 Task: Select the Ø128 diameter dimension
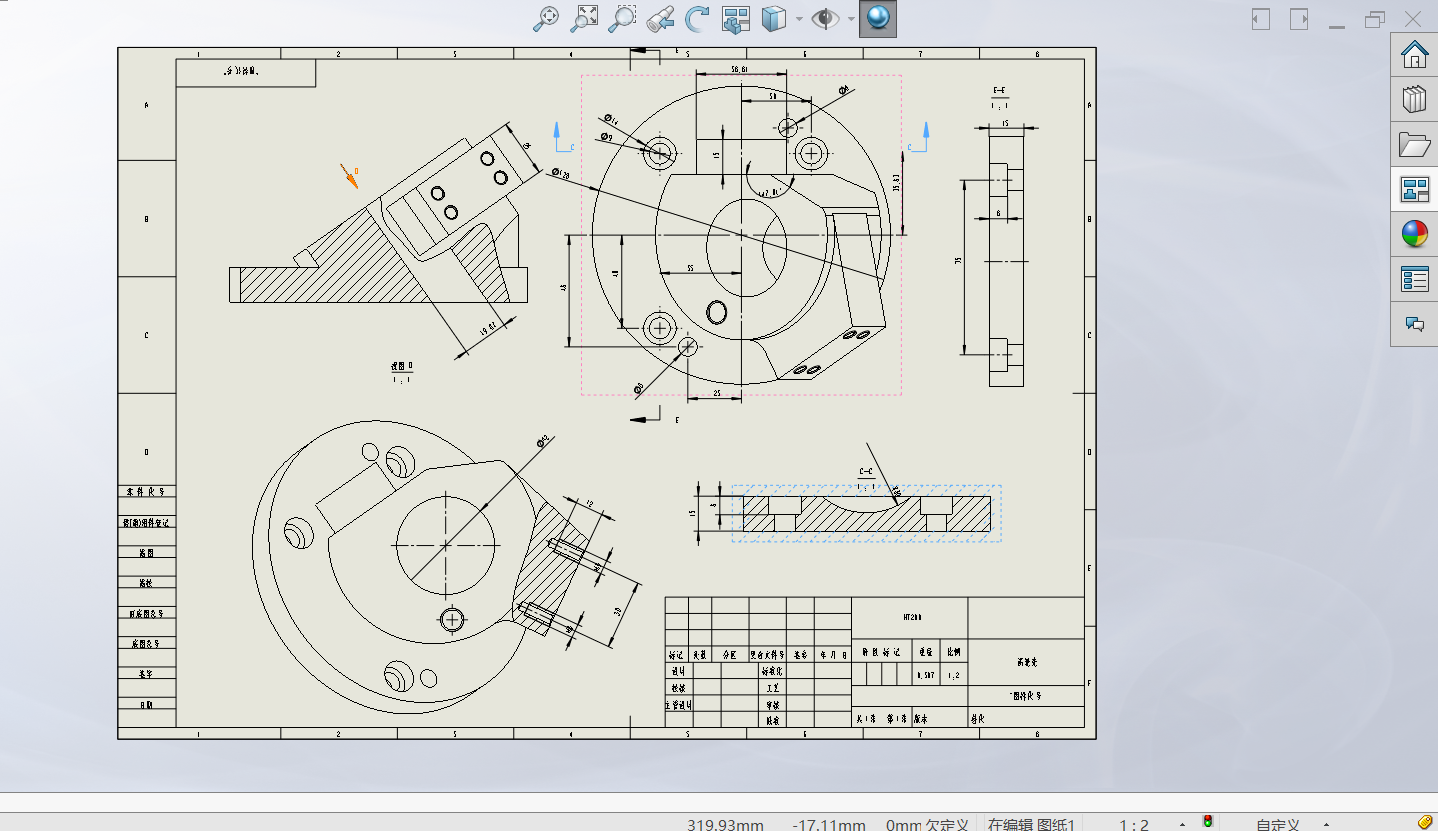560,173
